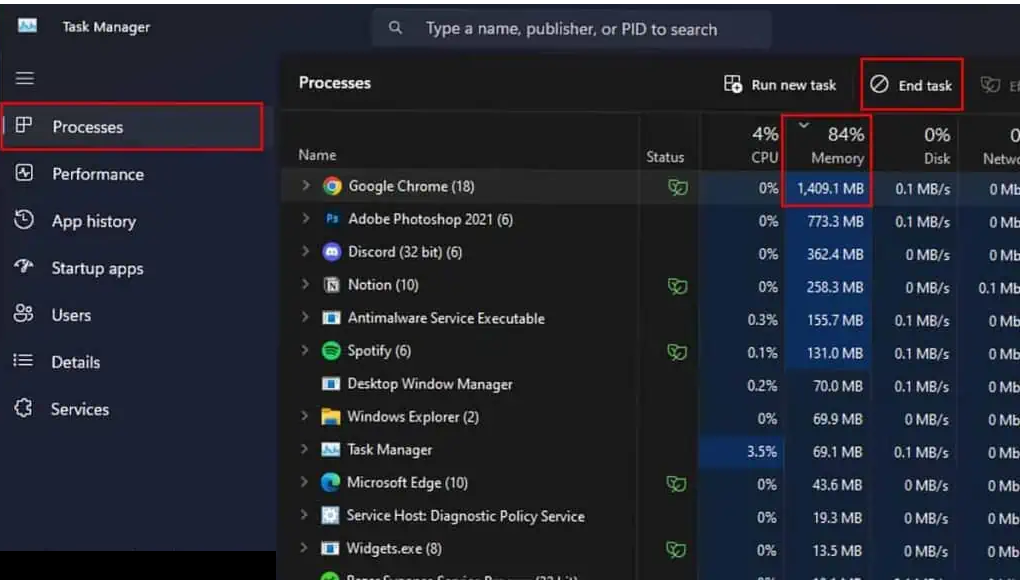Click the Desktop Window Manager icon
This screenshot has width=1020, height=580.
coord(331,384)
